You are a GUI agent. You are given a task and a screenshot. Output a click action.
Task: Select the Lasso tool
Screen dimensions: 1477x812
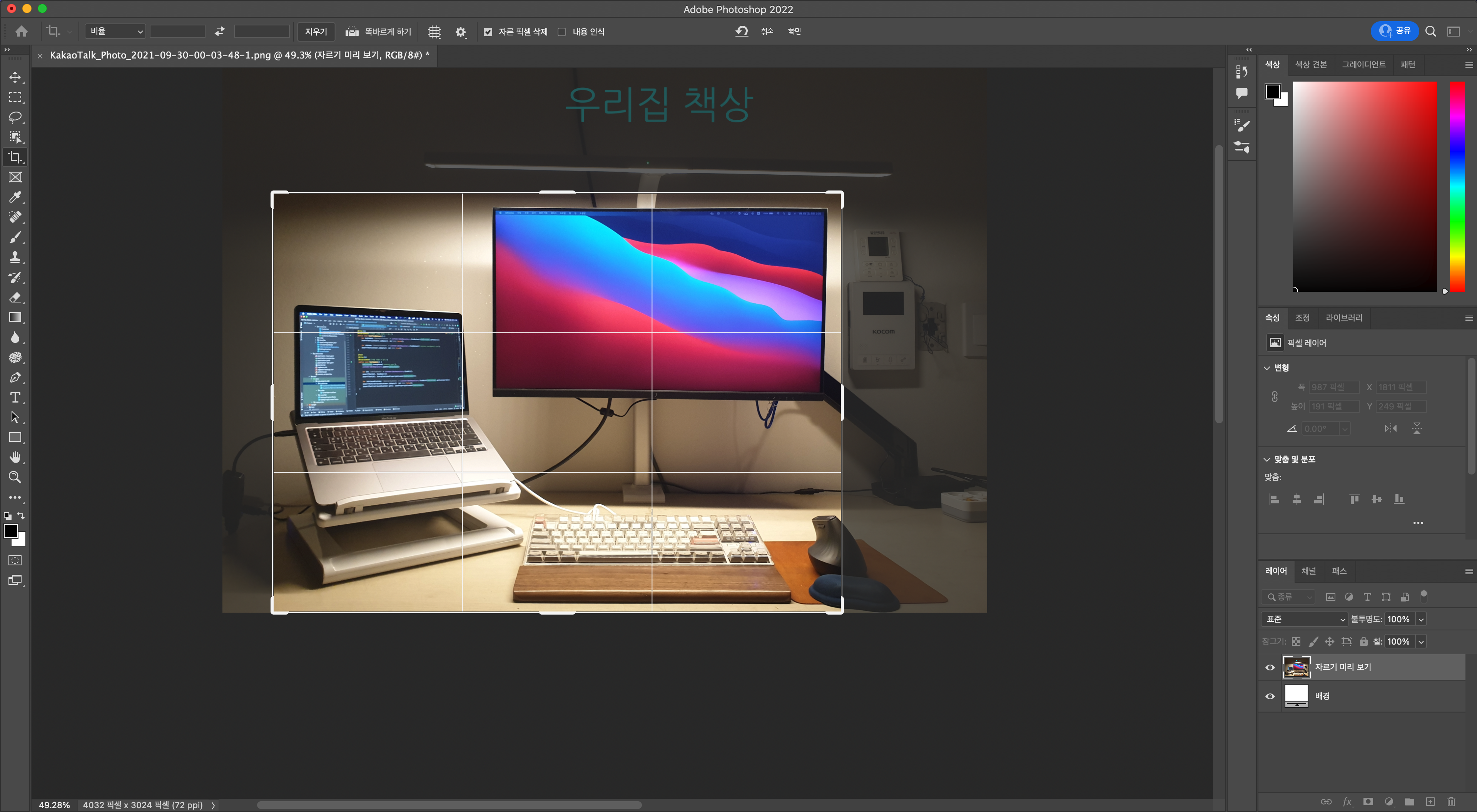[15, 117]
